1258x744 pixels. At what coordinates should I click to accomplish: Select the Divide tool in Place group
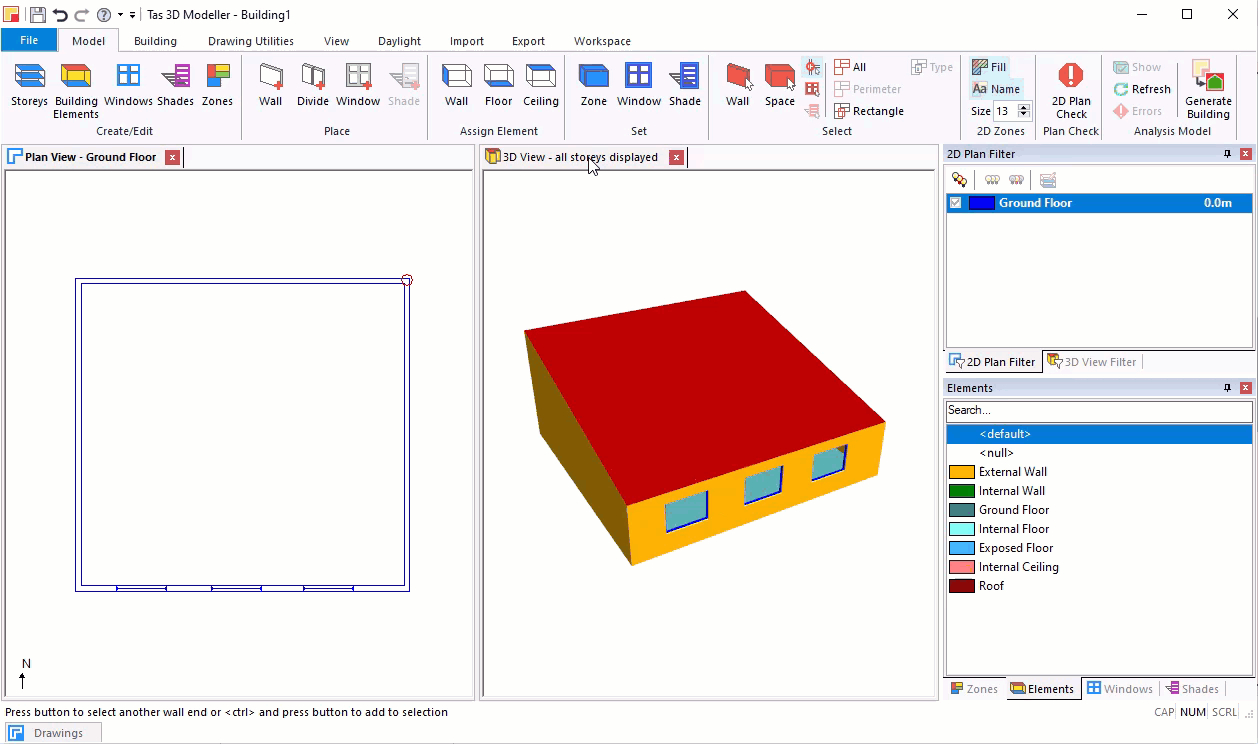click(313, 85)
